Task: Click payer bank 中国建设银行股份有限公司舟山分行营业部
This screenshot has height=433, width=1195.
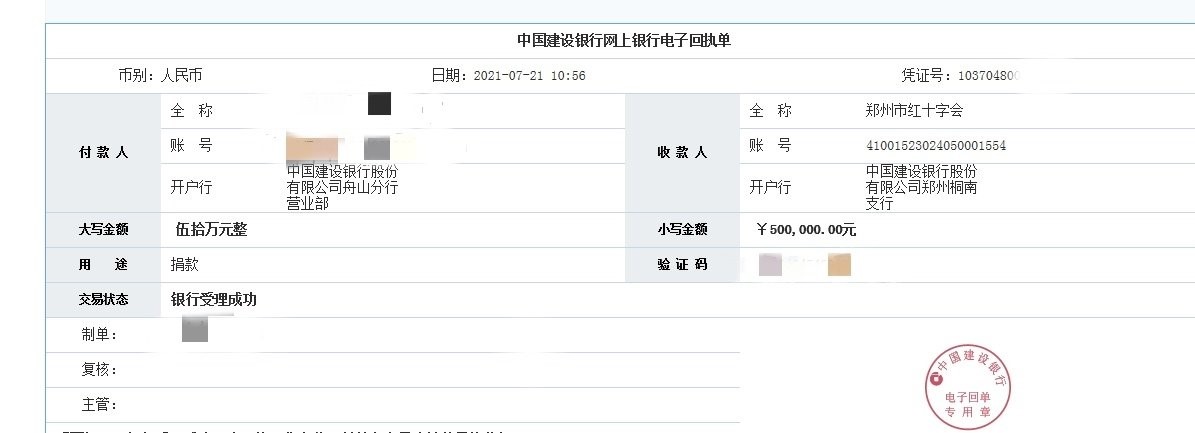Action: tap(342, 187)
